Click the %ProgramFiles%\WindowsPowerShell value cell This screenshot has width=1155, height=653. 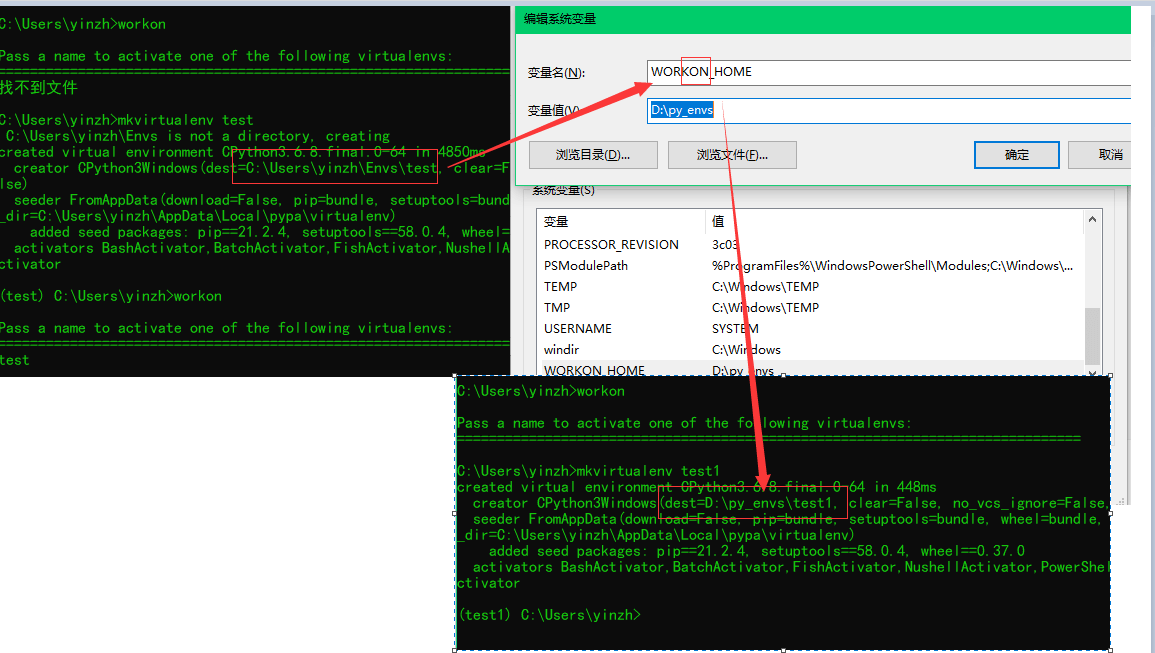click(x=892, y=266)
